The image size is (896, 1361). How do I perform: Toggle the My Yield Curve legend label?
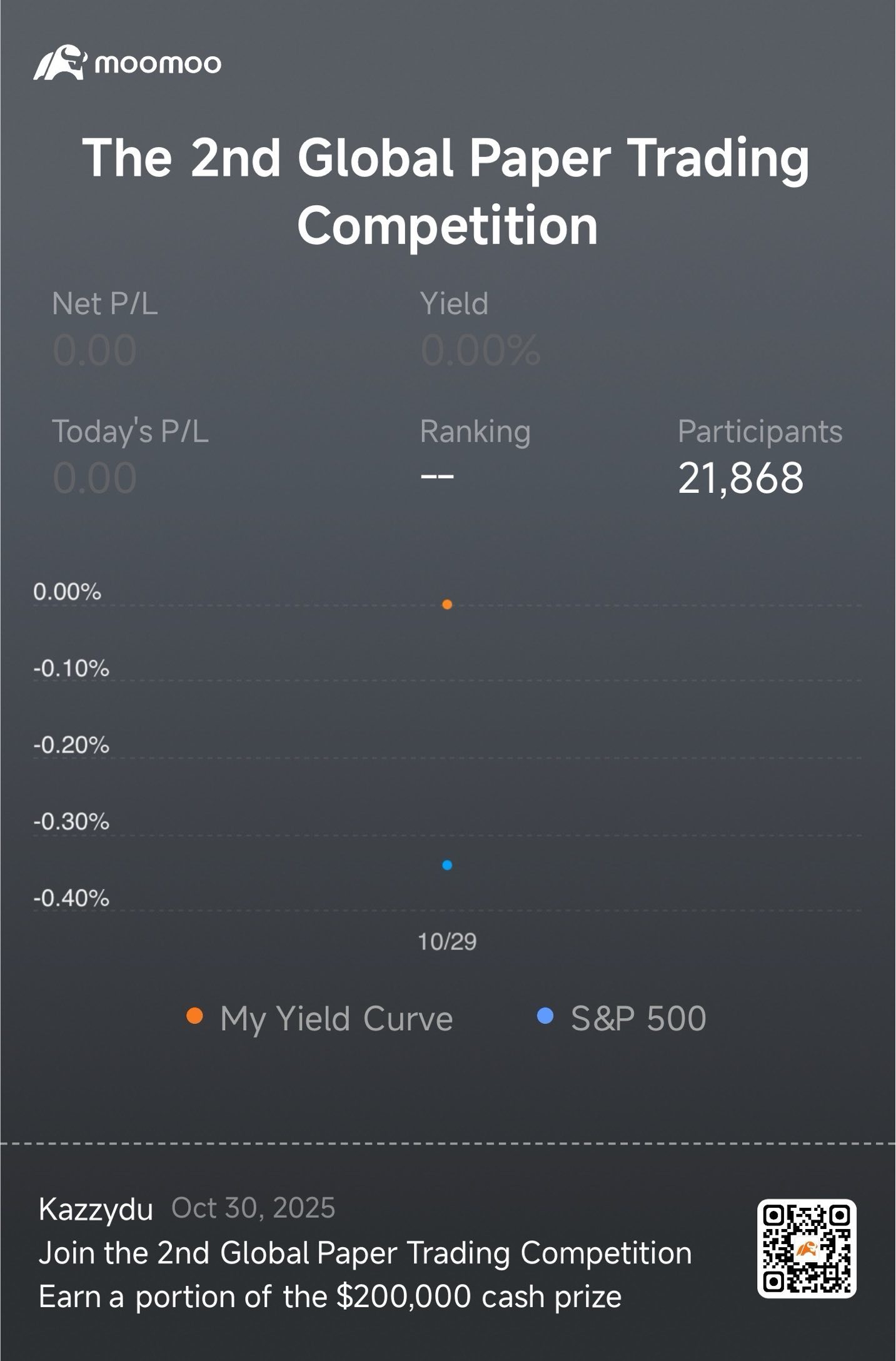(336, 1019)
